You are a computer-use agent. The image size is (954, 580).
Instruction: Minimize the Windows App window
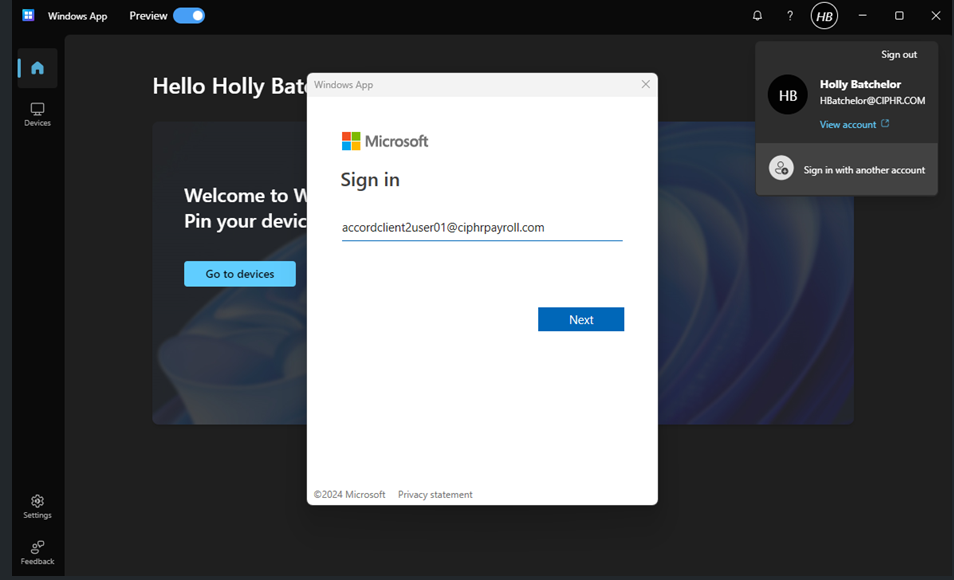[x=862, y=16]
